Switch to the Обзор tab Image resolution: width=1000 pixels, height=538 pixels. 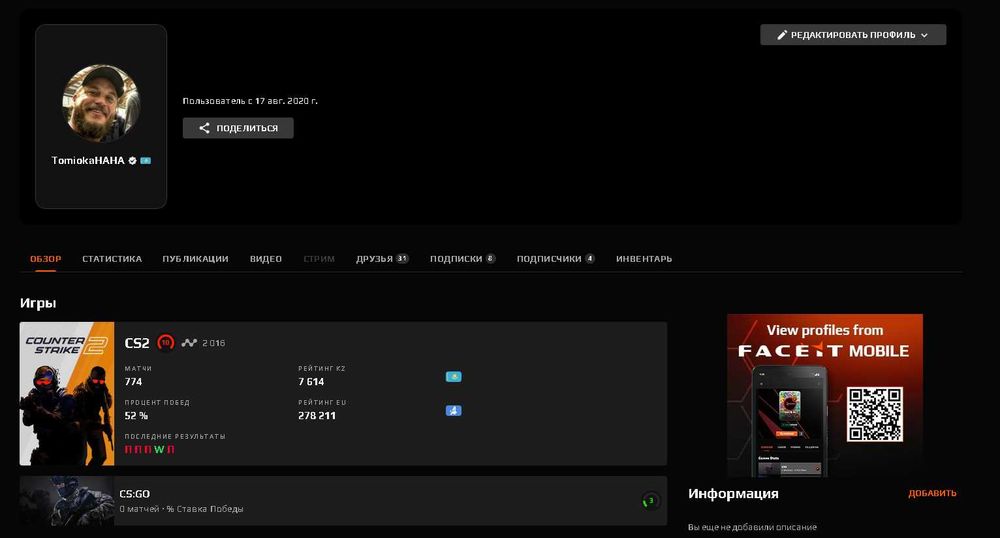[46, 259]
